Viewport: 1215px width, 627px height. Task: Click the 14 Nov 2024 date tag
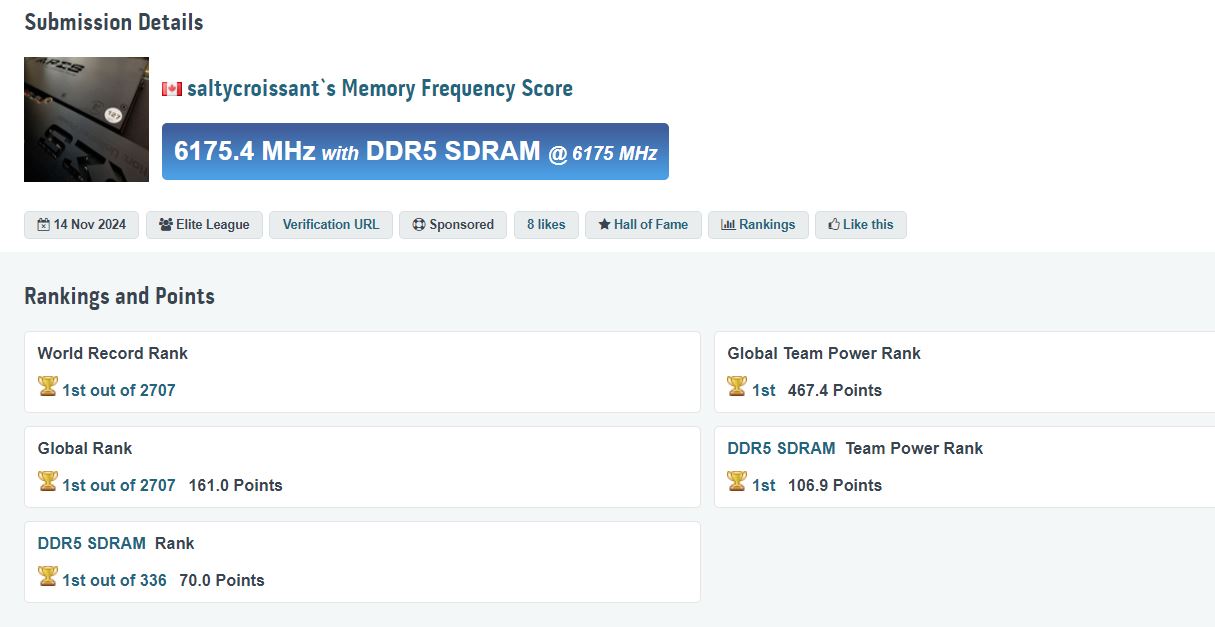coord(82,225)
